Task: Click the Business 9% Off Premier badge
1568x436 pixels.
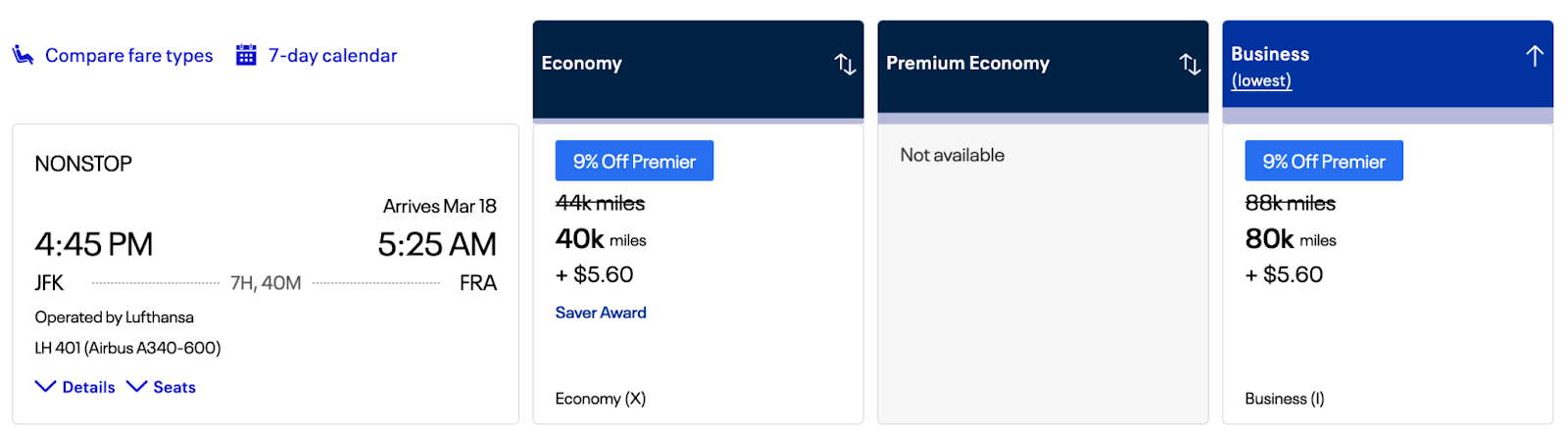Action: tap(1324, 162)
